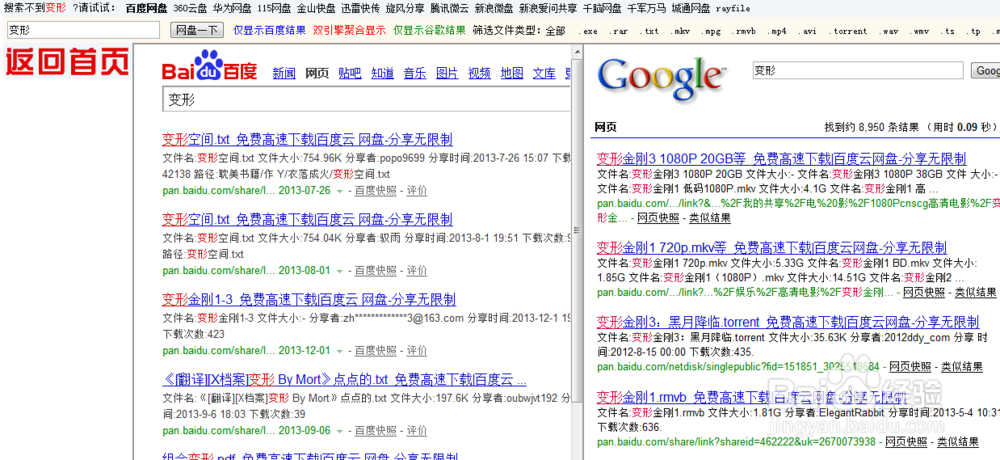Click the Baidu pane vertical scrollbar
The height and width of the screenshot is (460, 1000).
click(577, 230)
